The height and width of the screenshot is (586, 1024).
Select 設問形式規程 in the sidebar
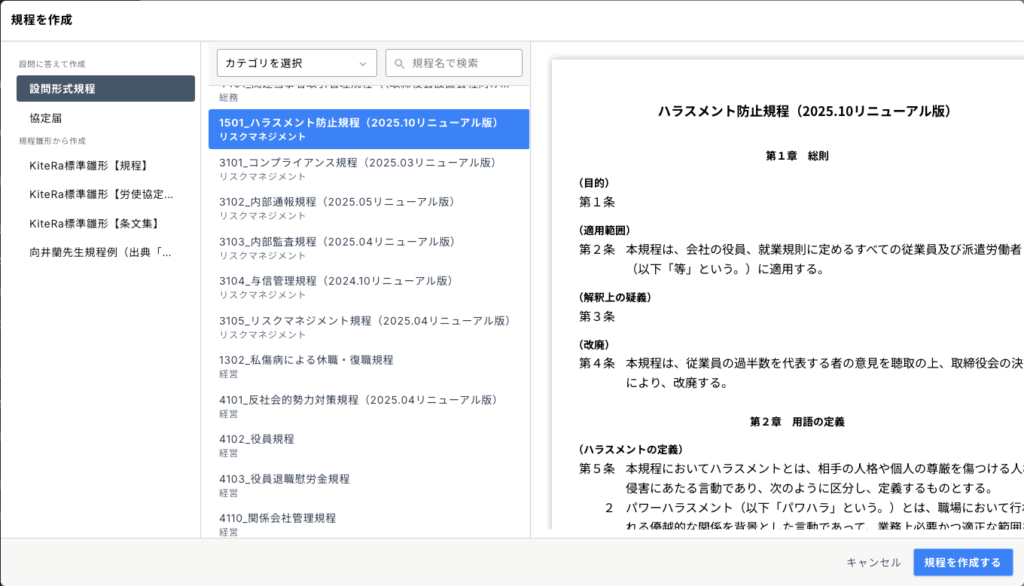point(105,89)
